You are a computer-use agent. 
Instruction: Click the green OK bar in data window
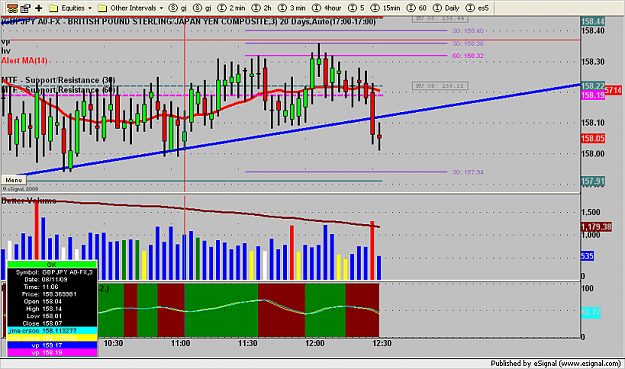(52, 265)
